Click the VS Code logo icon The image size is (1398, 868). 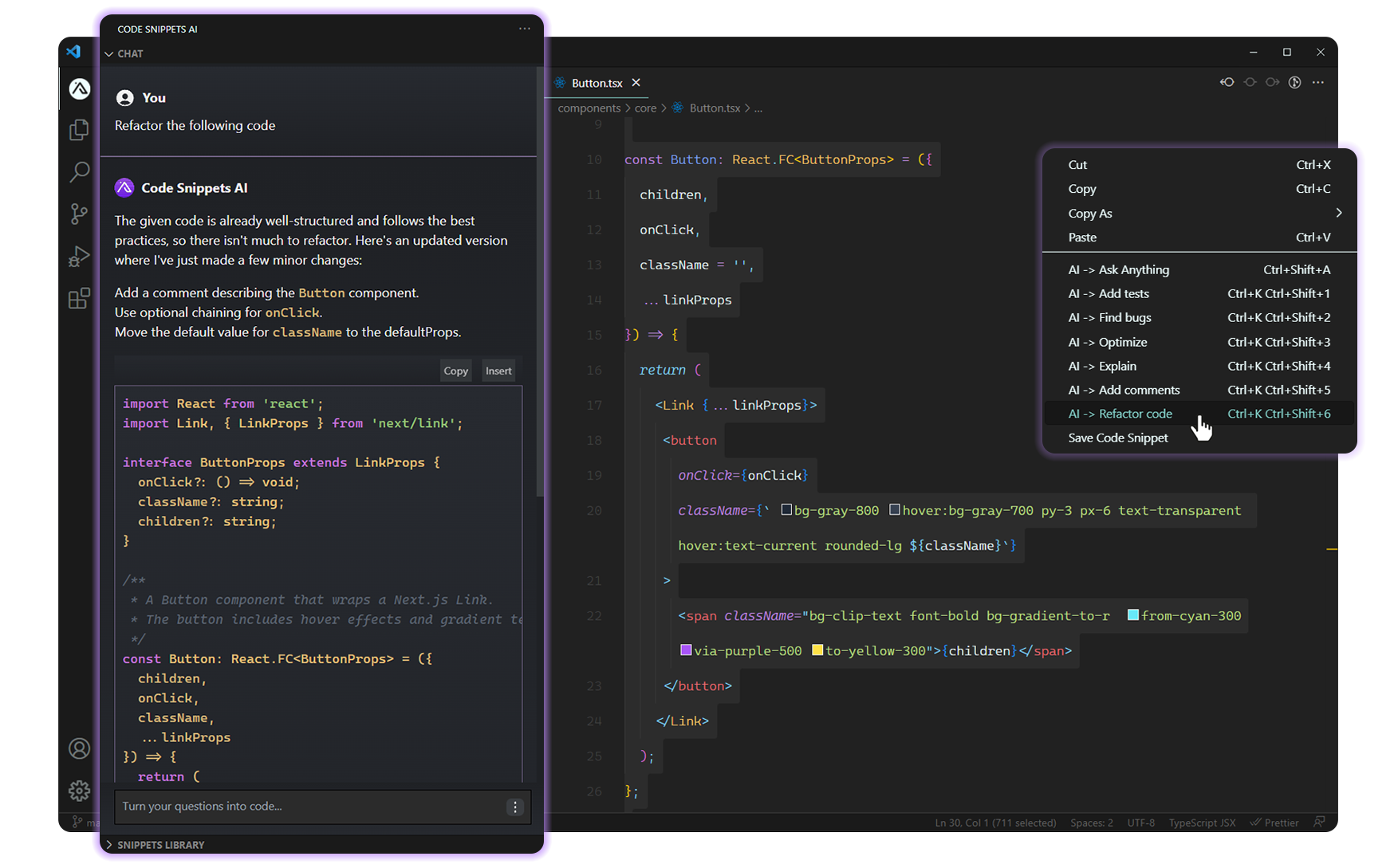point(73,52)
